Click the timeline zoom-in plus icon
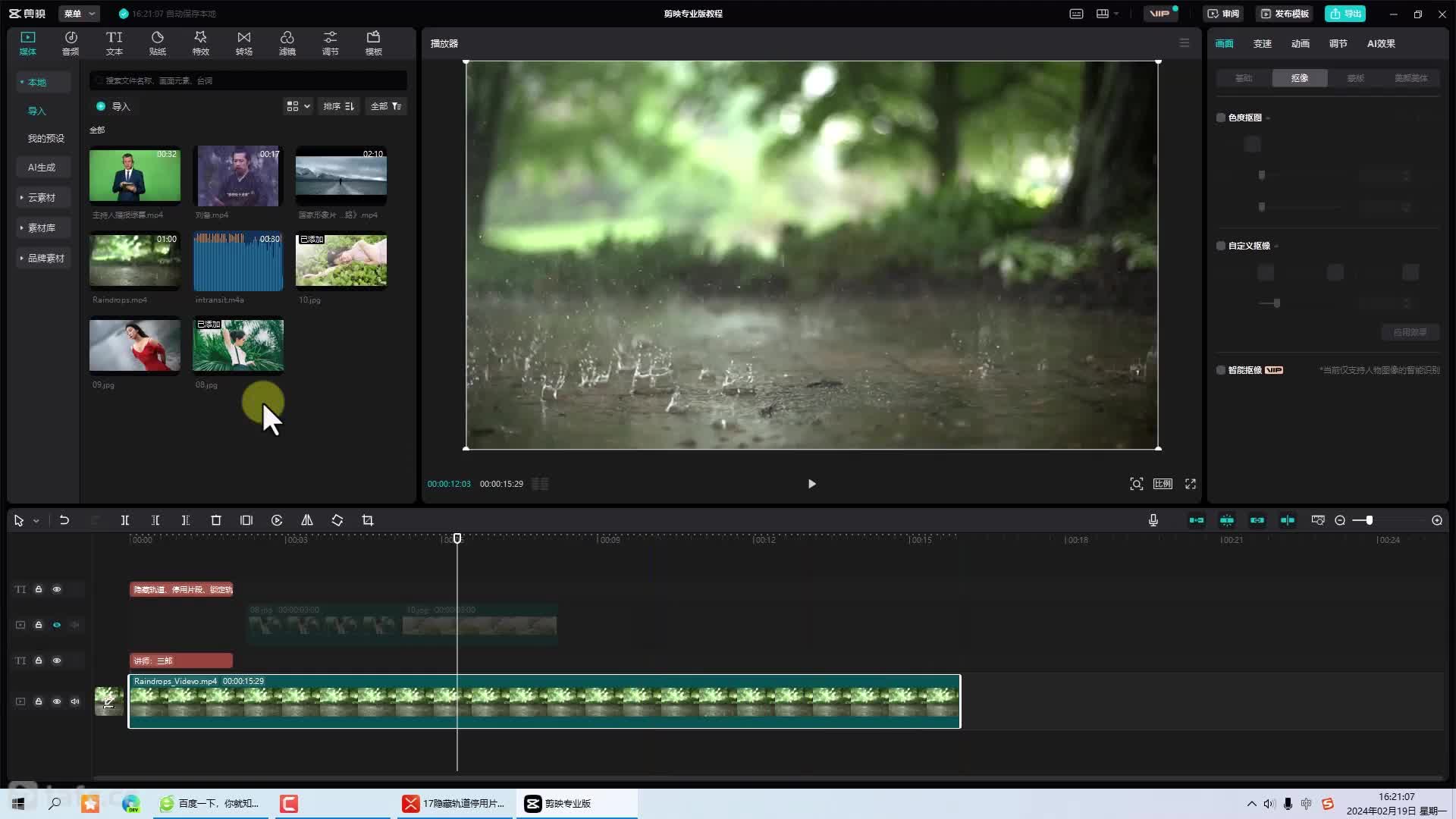Viewport: 1456px width, 819px height. (1437, 520)
